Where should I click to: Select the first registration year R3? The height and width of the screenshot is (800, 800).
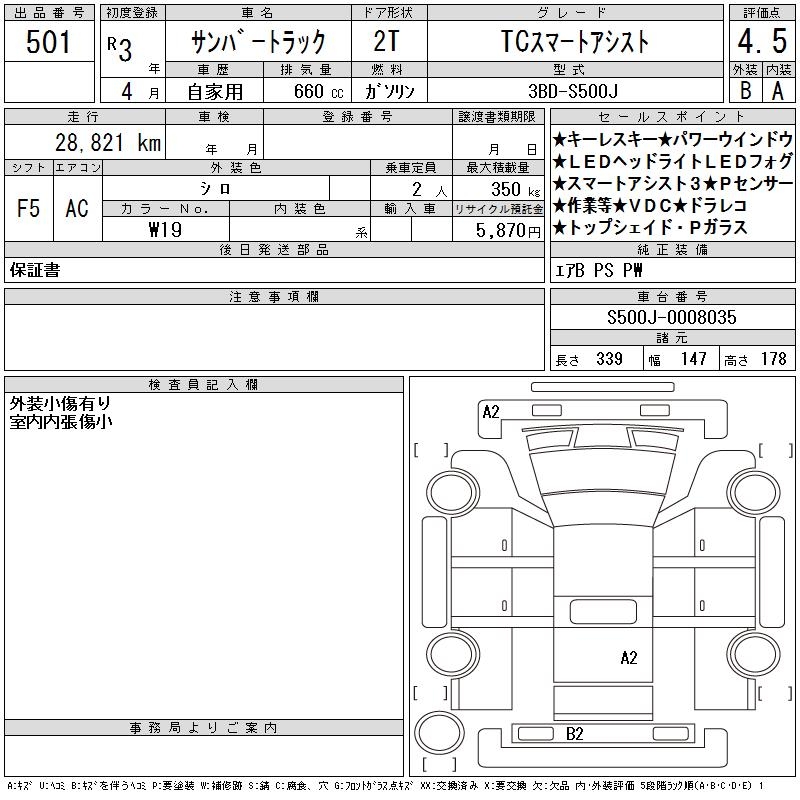tap(120, 49)
